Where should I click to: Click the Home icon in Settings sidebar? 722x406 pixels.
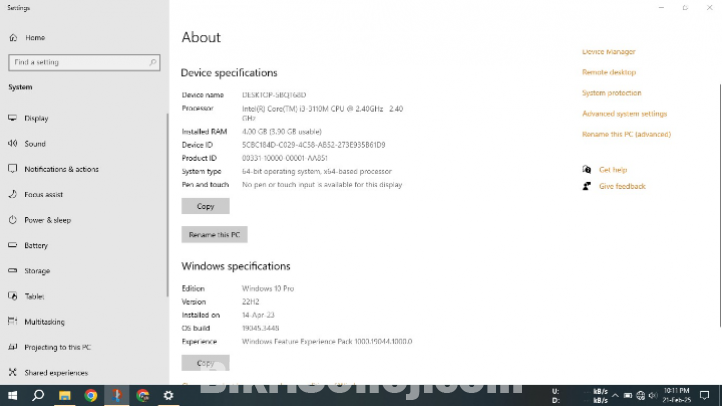point(13,38)
